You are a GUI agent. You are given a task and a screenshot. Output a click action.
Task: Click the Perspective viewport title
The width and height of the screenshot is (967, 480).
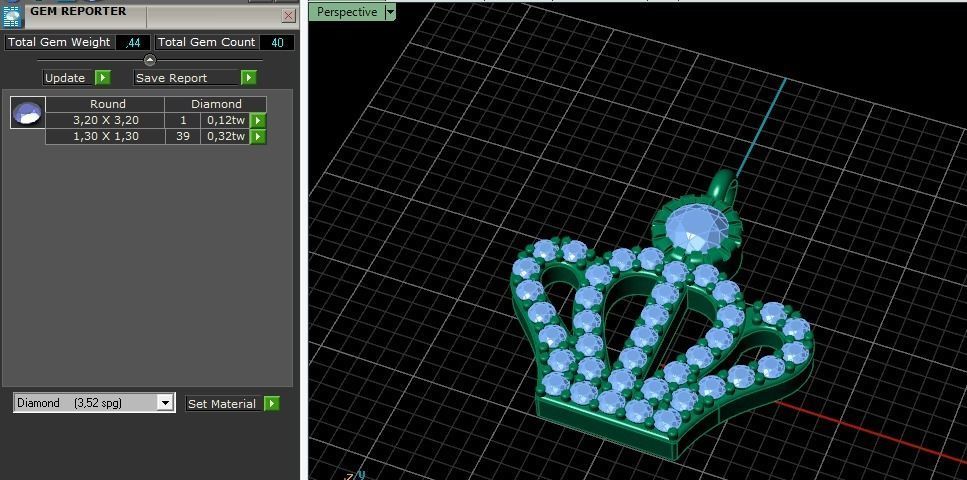point(347,12)
